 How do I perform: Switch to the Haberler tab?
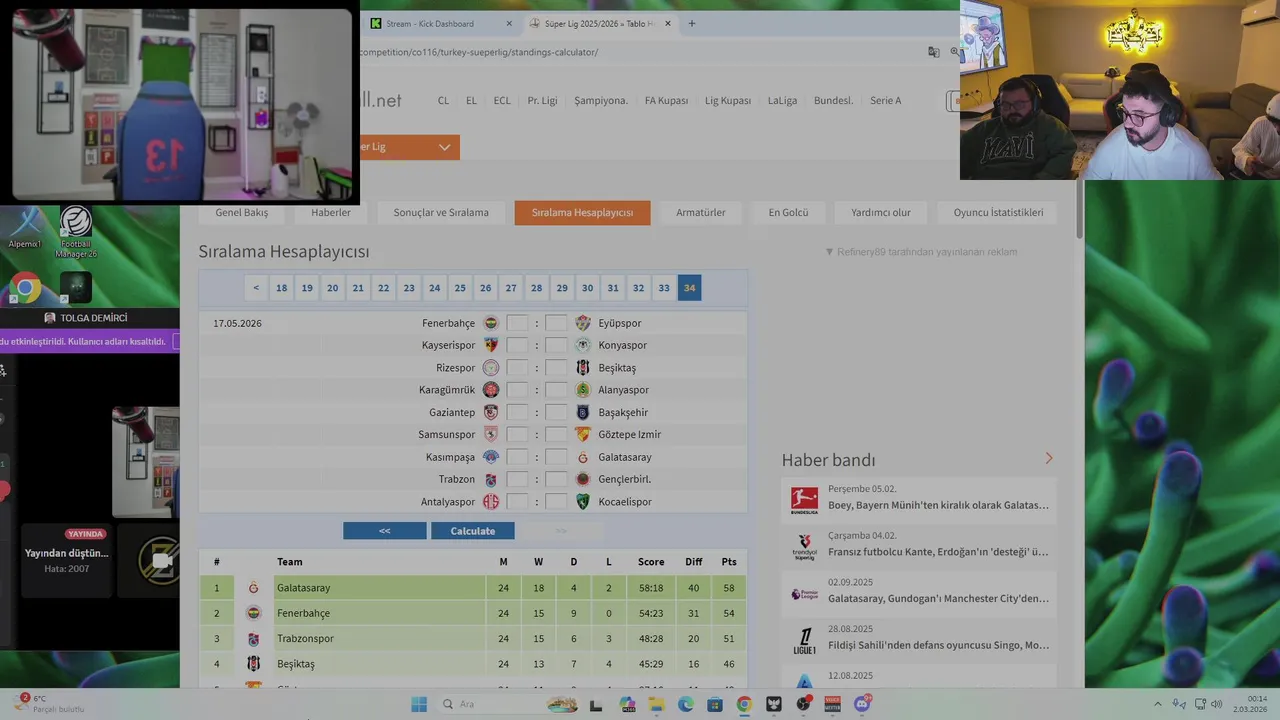[x=330, y=212]
